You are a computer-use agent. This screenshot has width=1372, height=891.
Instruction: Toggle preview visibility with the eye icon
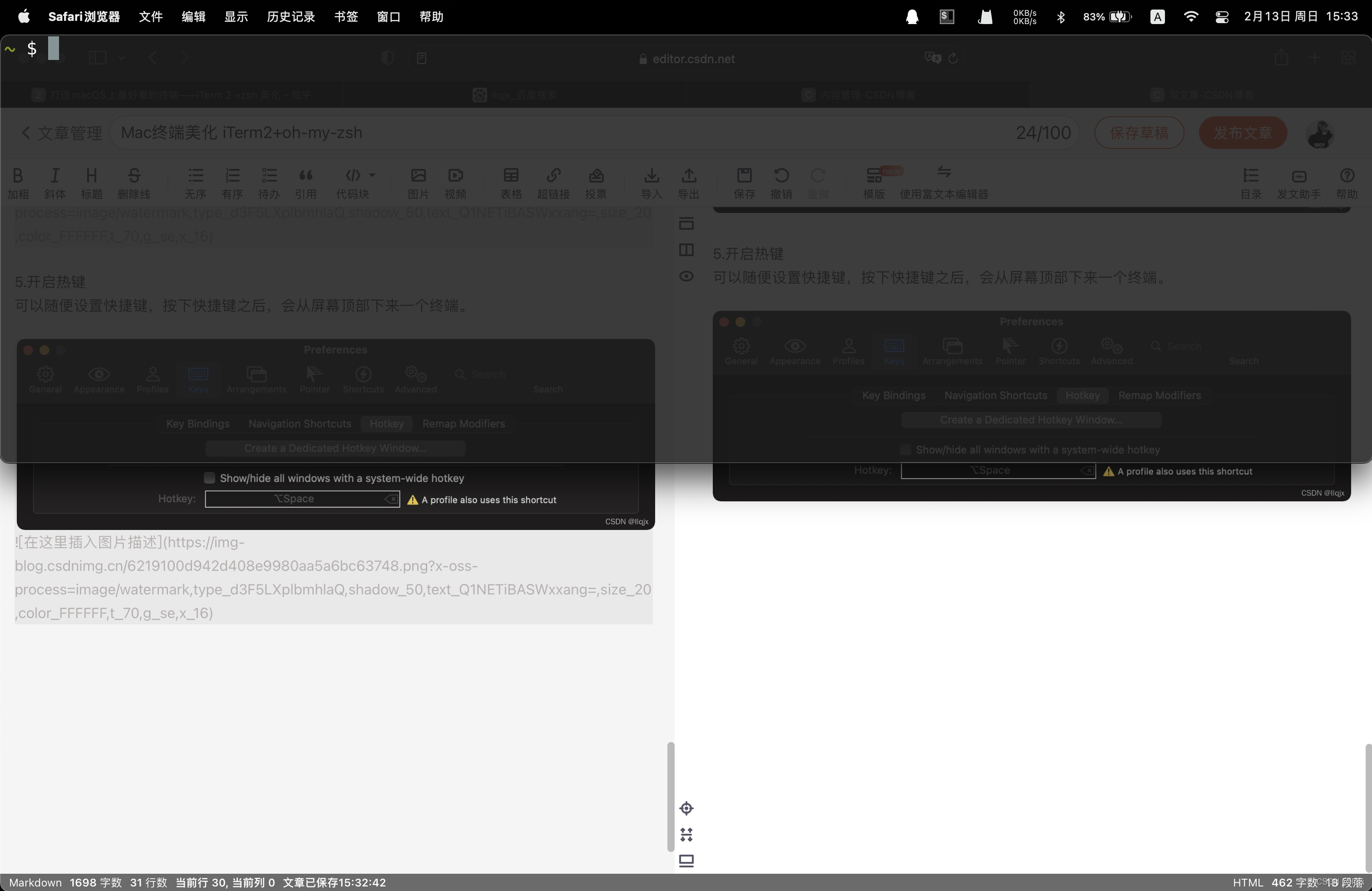point(686,276)
